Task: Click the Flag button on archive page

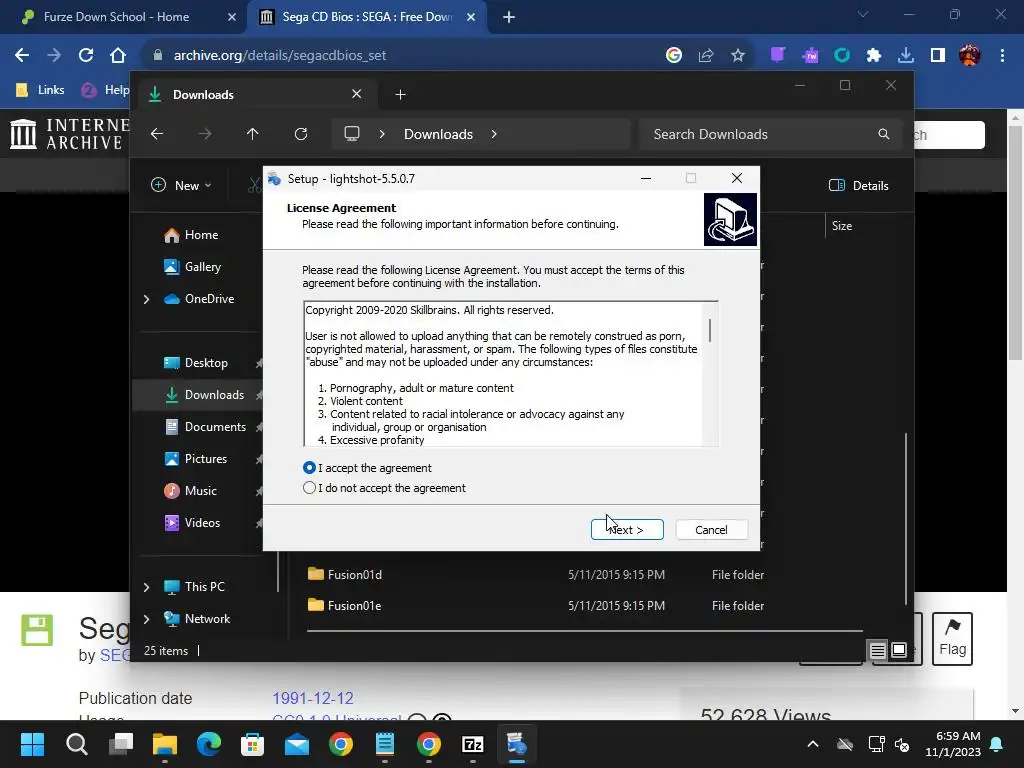Action: 952,639
